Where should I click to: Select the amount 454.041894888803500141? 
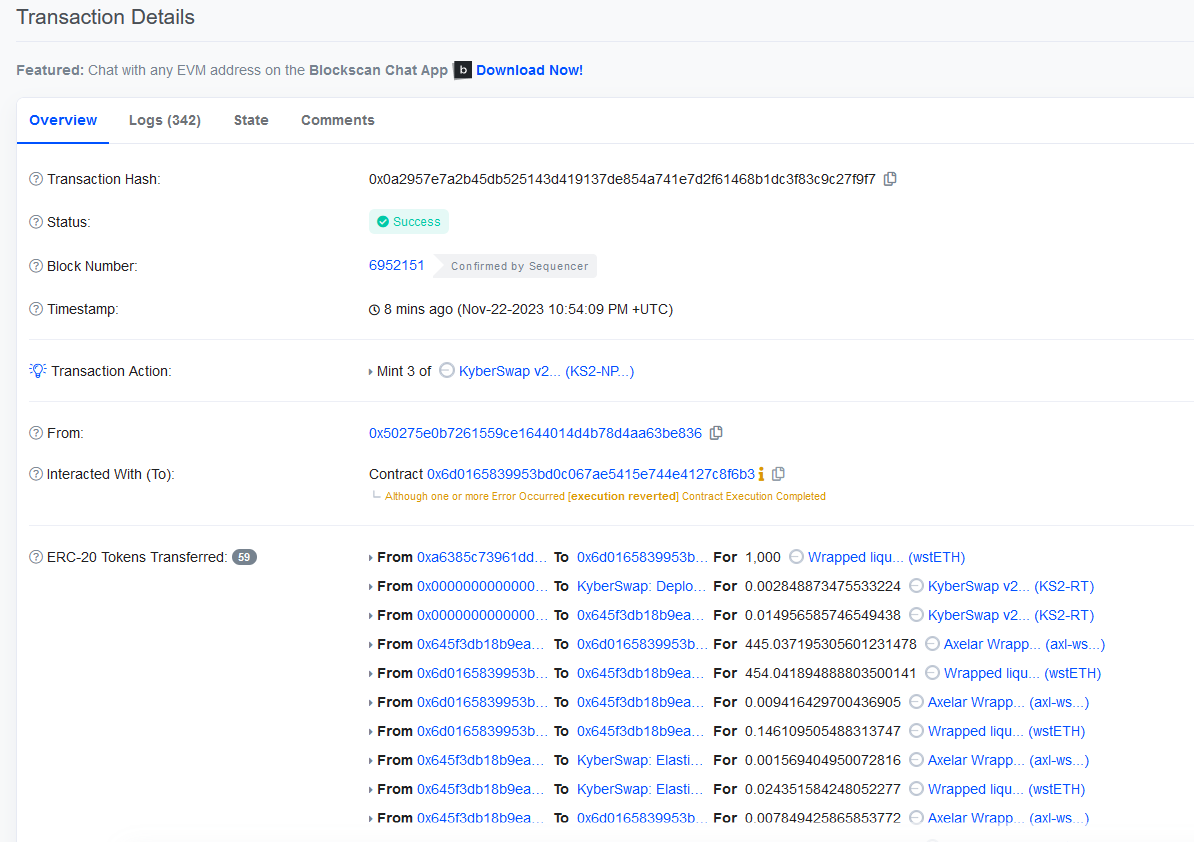(x=831, y=673)
